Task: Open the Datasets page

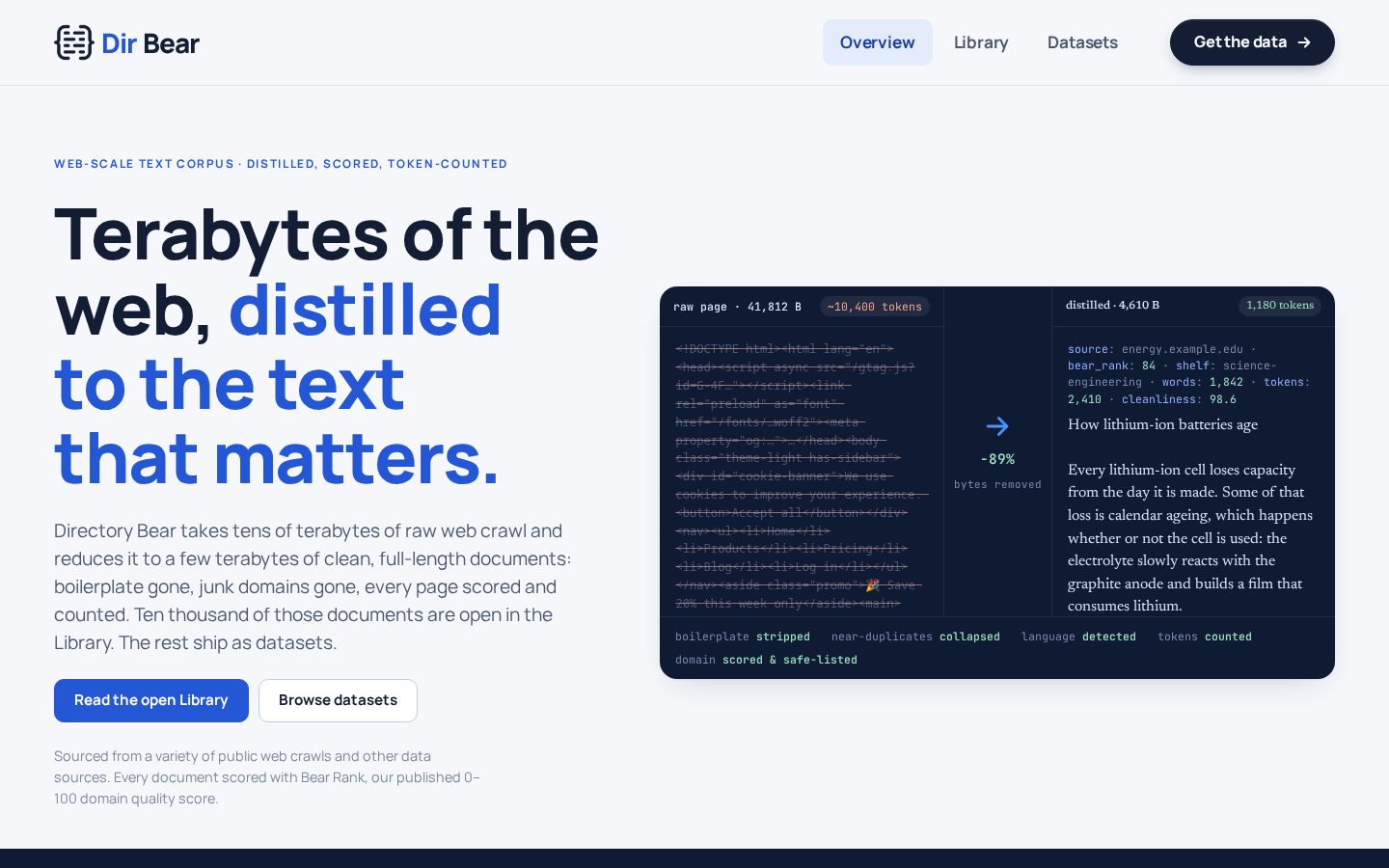Action: (1082, 42)
